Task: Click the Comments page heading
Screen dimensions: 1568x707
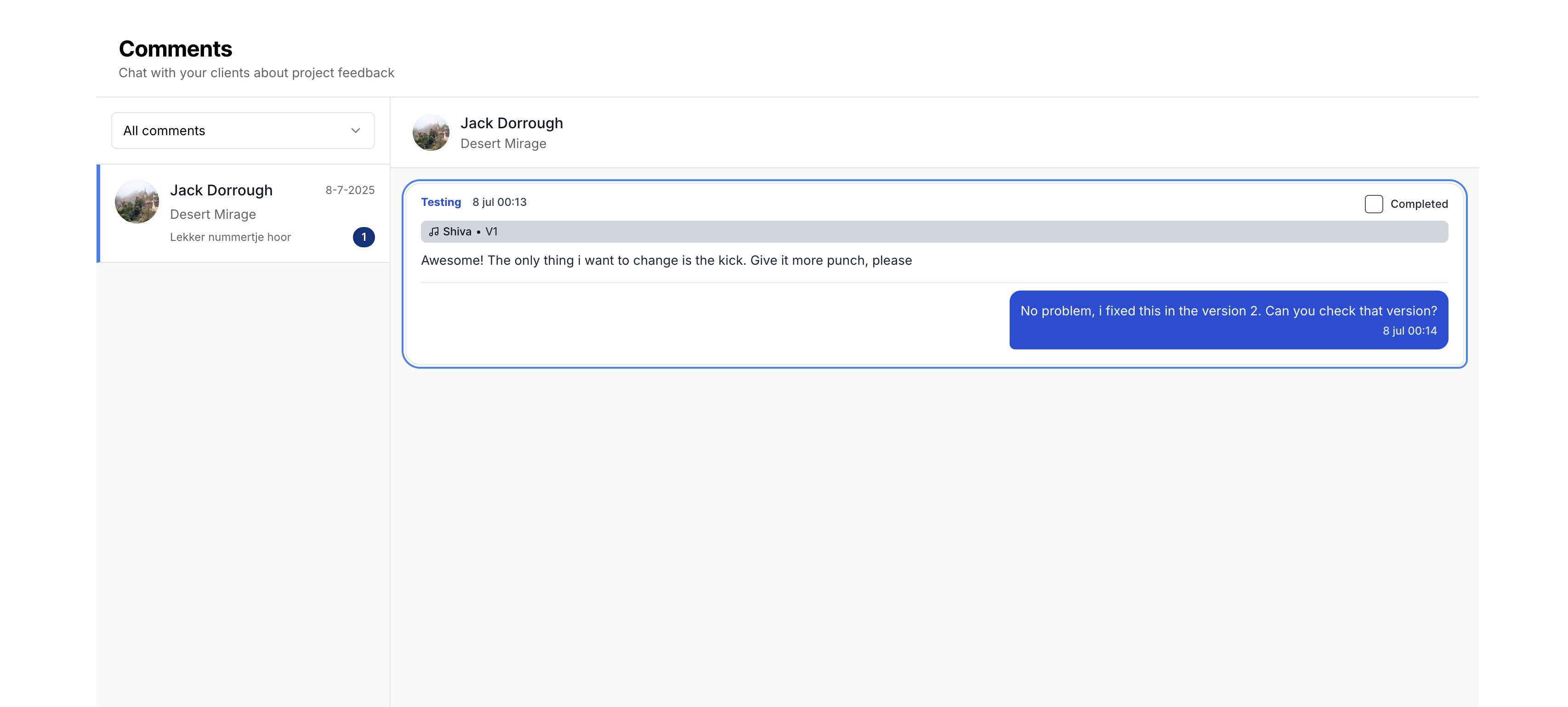Action: tap(175, 49)
